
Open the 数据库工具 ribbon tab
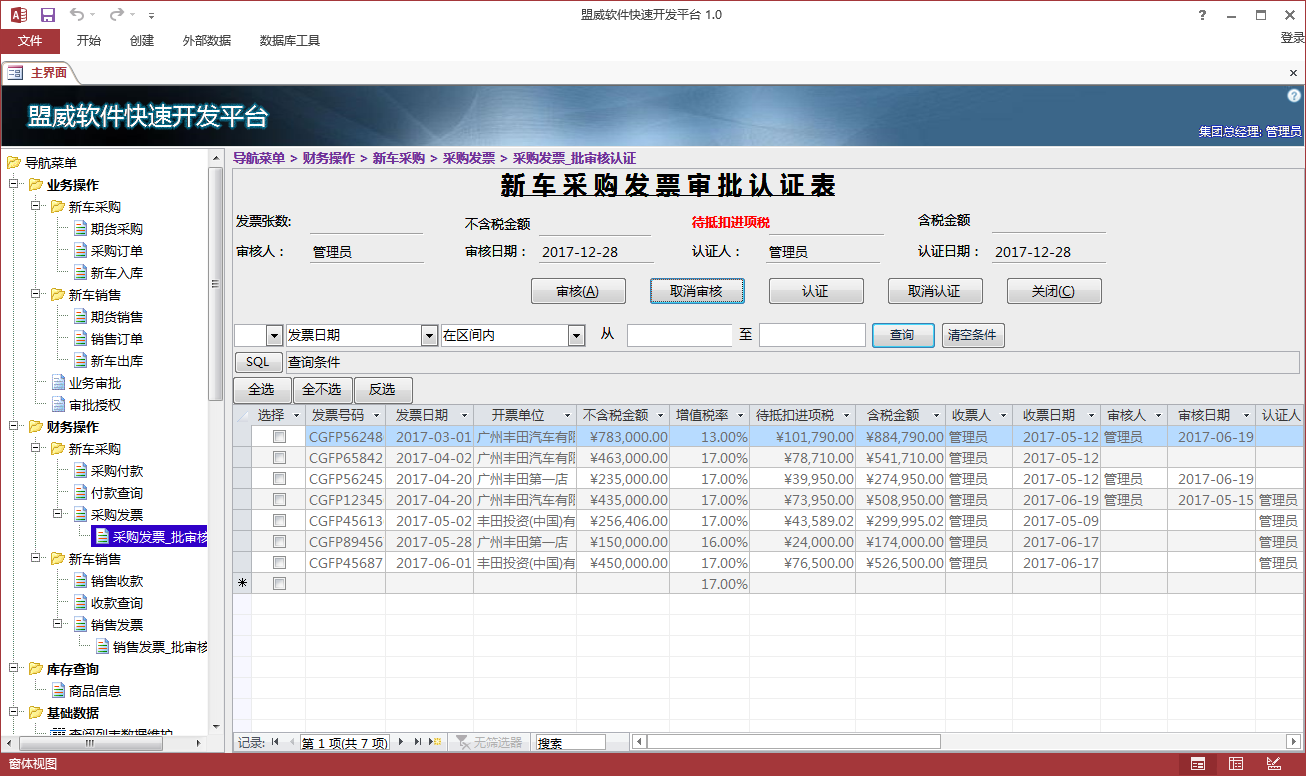tap(290, 41)
